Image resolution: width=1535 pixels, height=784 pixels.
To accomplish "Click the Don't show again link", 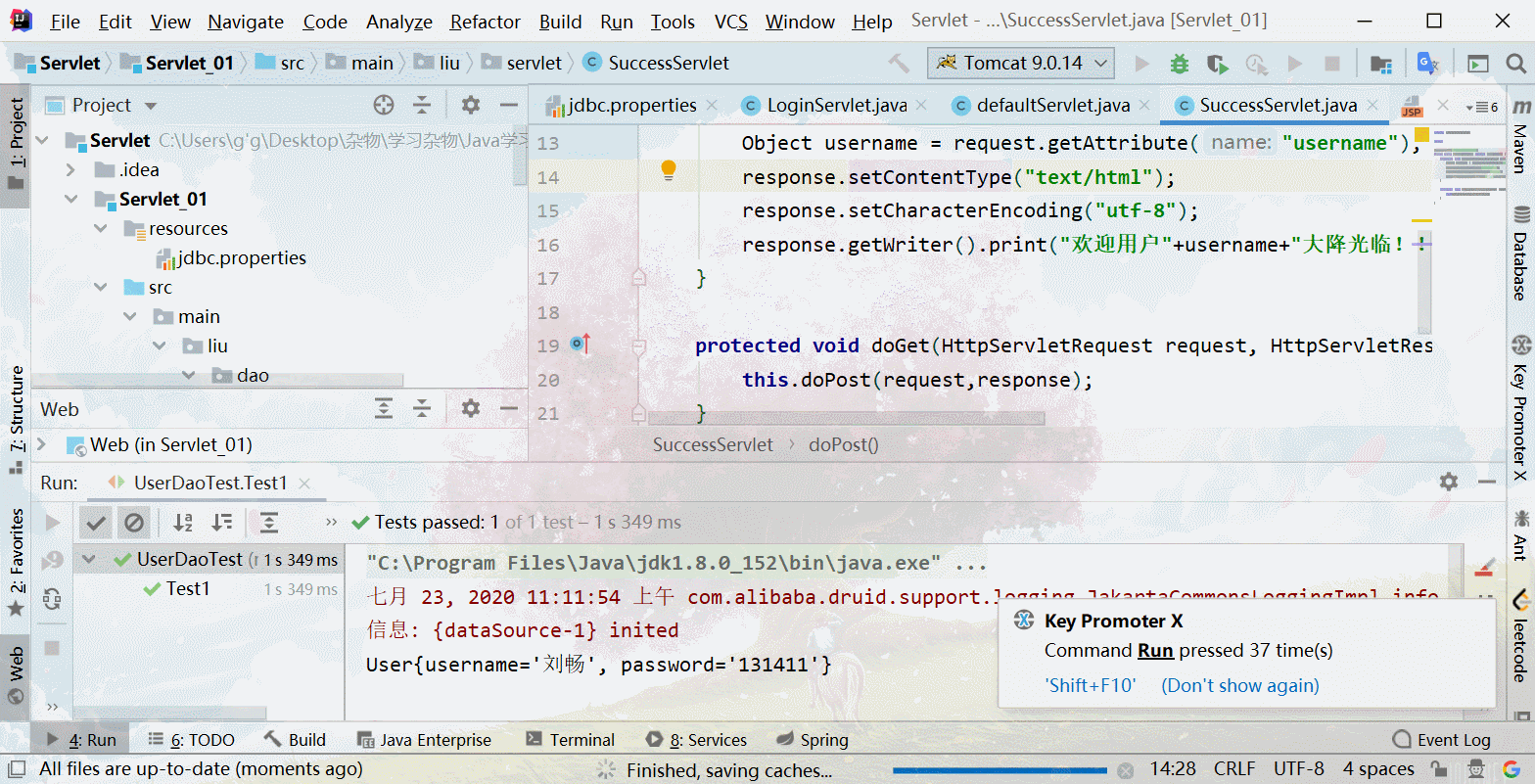I will pyautogui.click(x=1240, y=686).
